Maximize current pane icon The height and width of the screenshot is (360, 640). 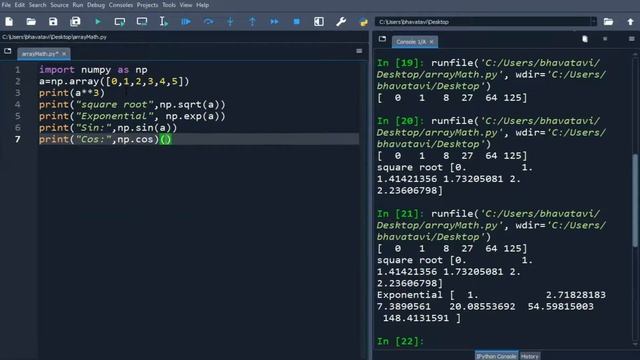click(319, 22)
